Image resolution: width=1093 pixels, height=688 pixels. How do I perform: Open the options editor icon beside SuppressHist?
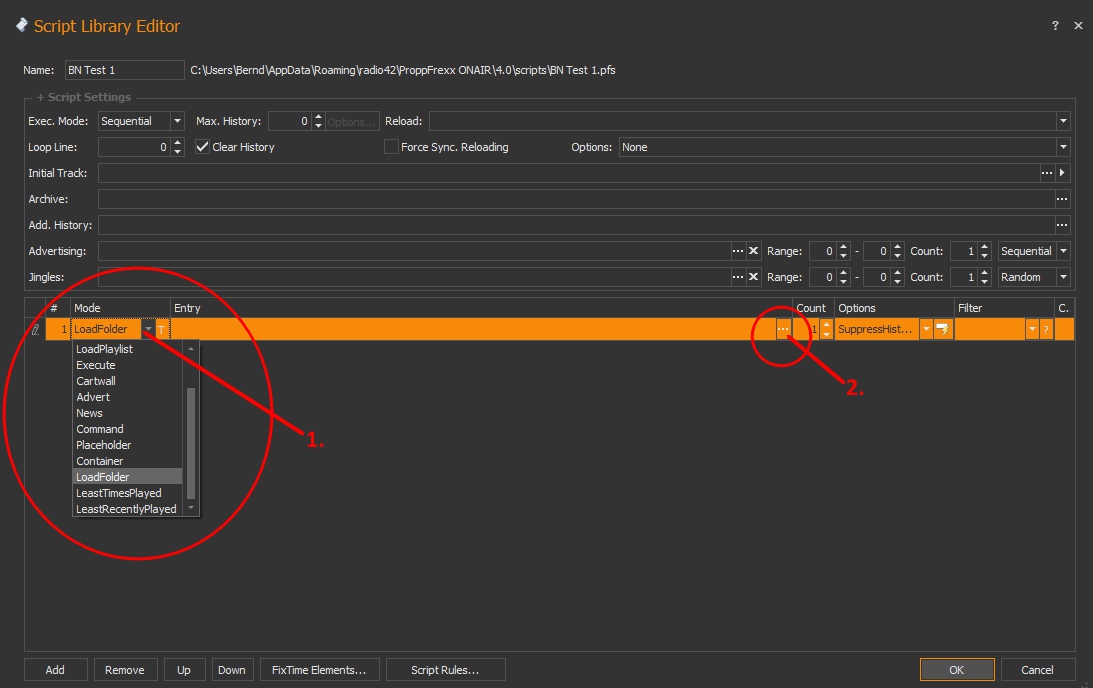[x=942, y=329]
